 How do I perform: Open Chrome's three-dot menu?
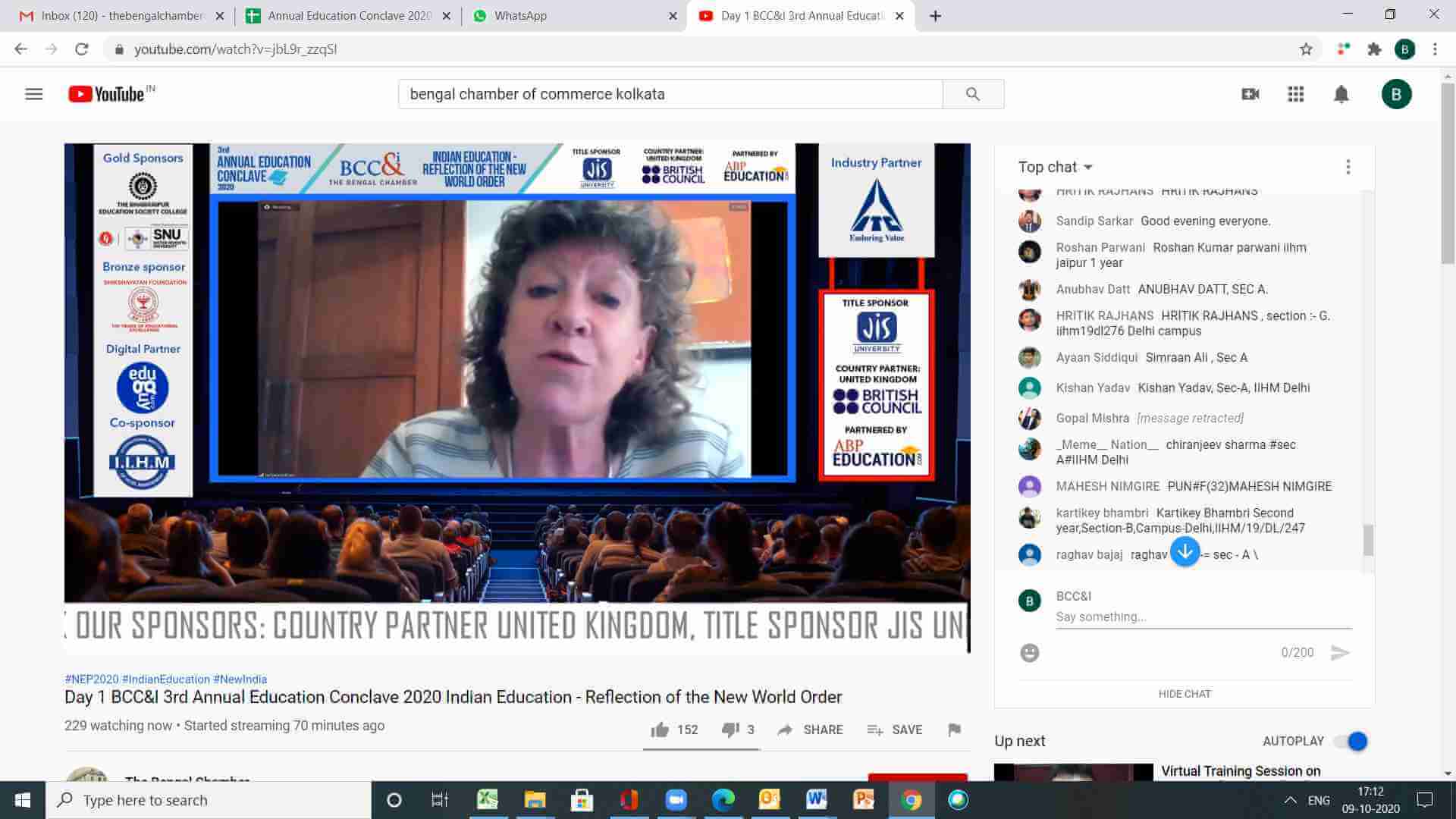1435,49
